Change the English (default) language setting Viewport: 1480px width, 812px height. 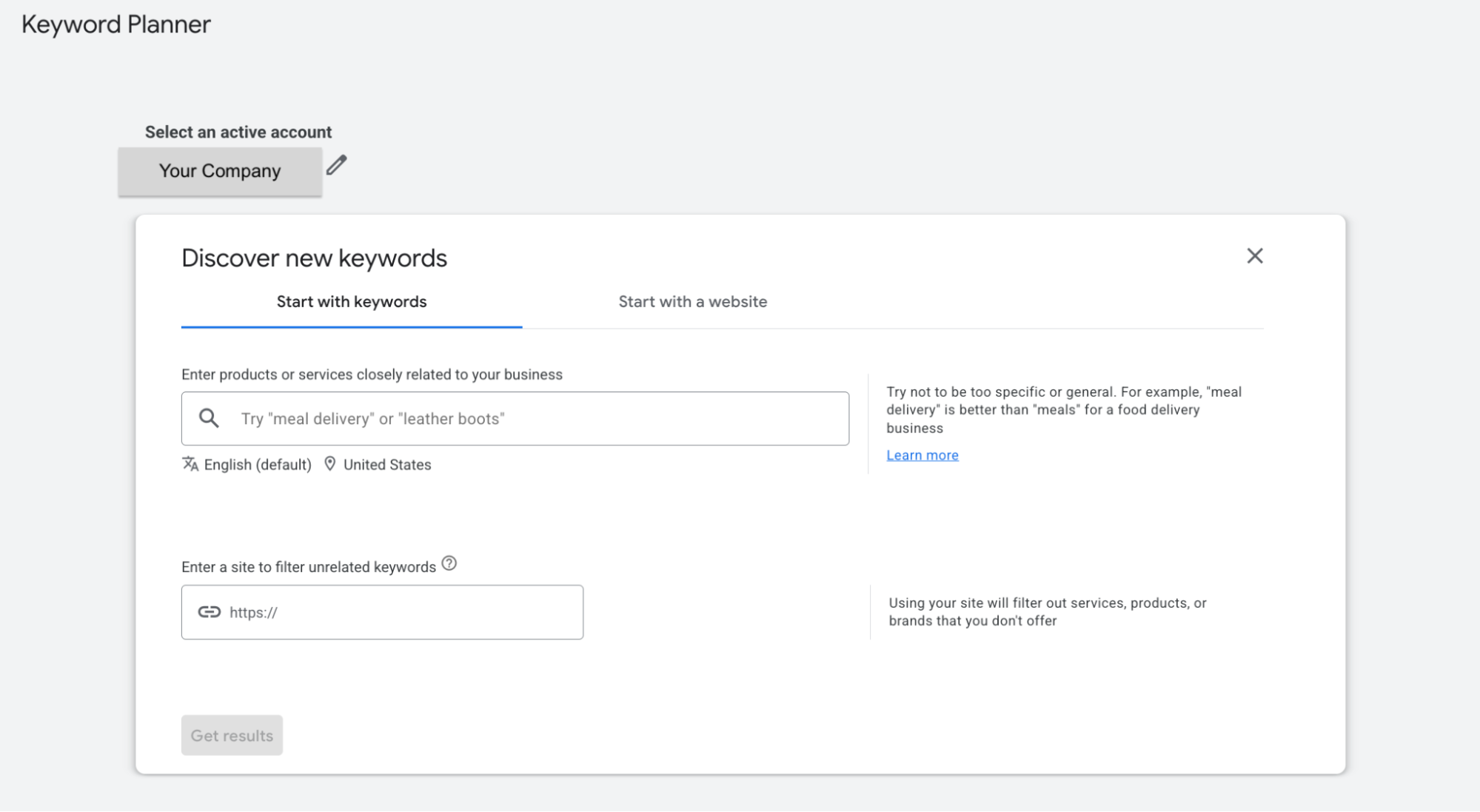point(257,465)
